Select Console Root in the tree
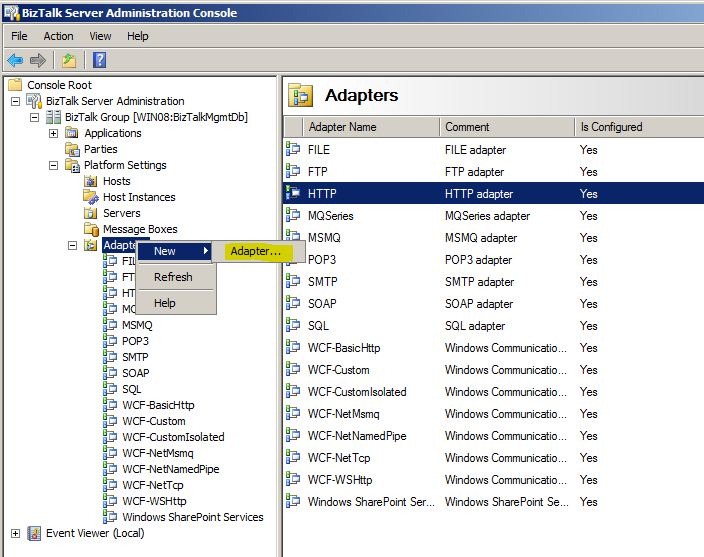Image resolution: width=704 pixels, height=557 pixels. pyautogui.click(x=59, y=85)
